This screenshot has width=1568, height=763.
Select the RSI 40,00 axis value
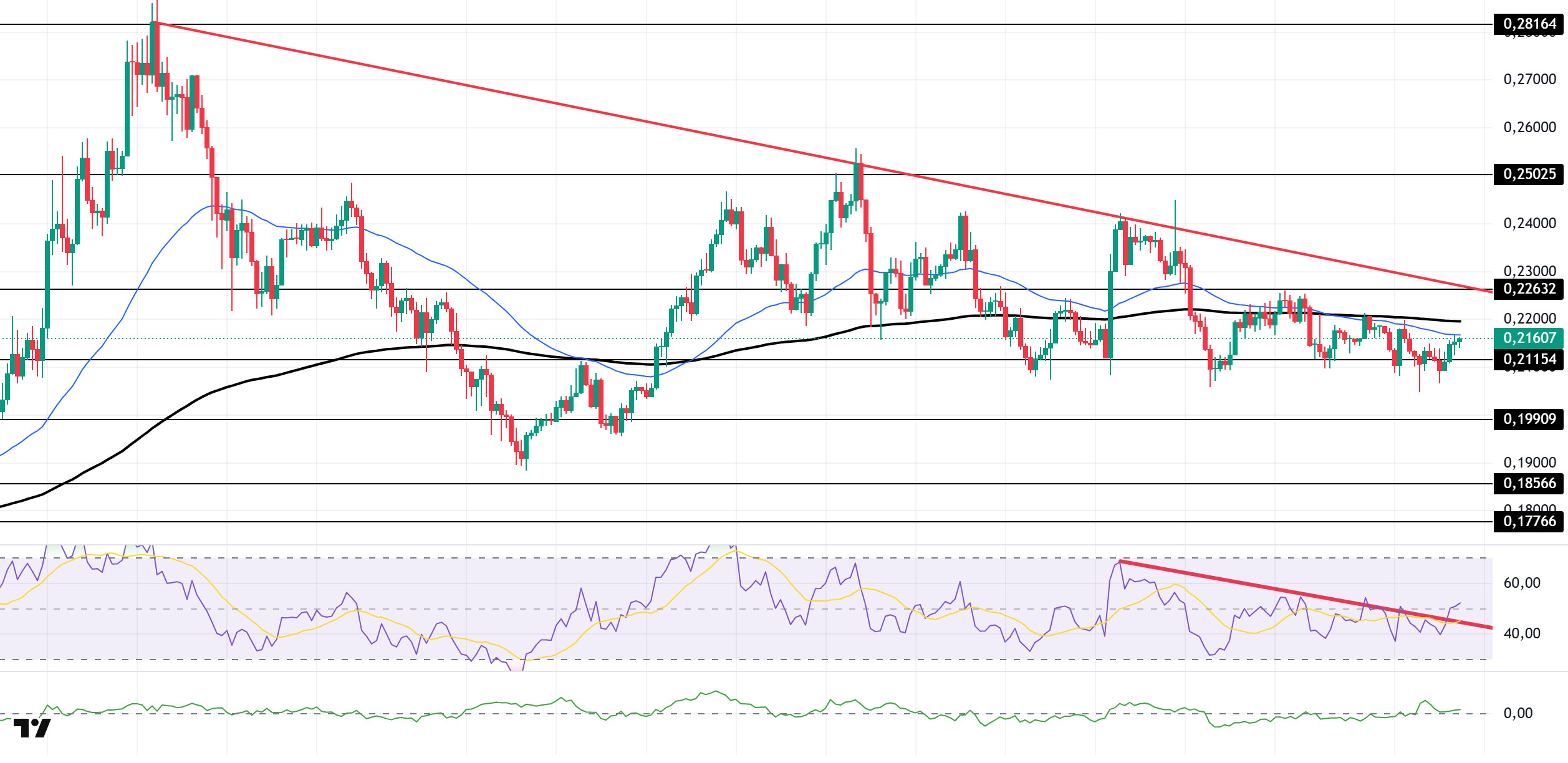(1522, 634)
